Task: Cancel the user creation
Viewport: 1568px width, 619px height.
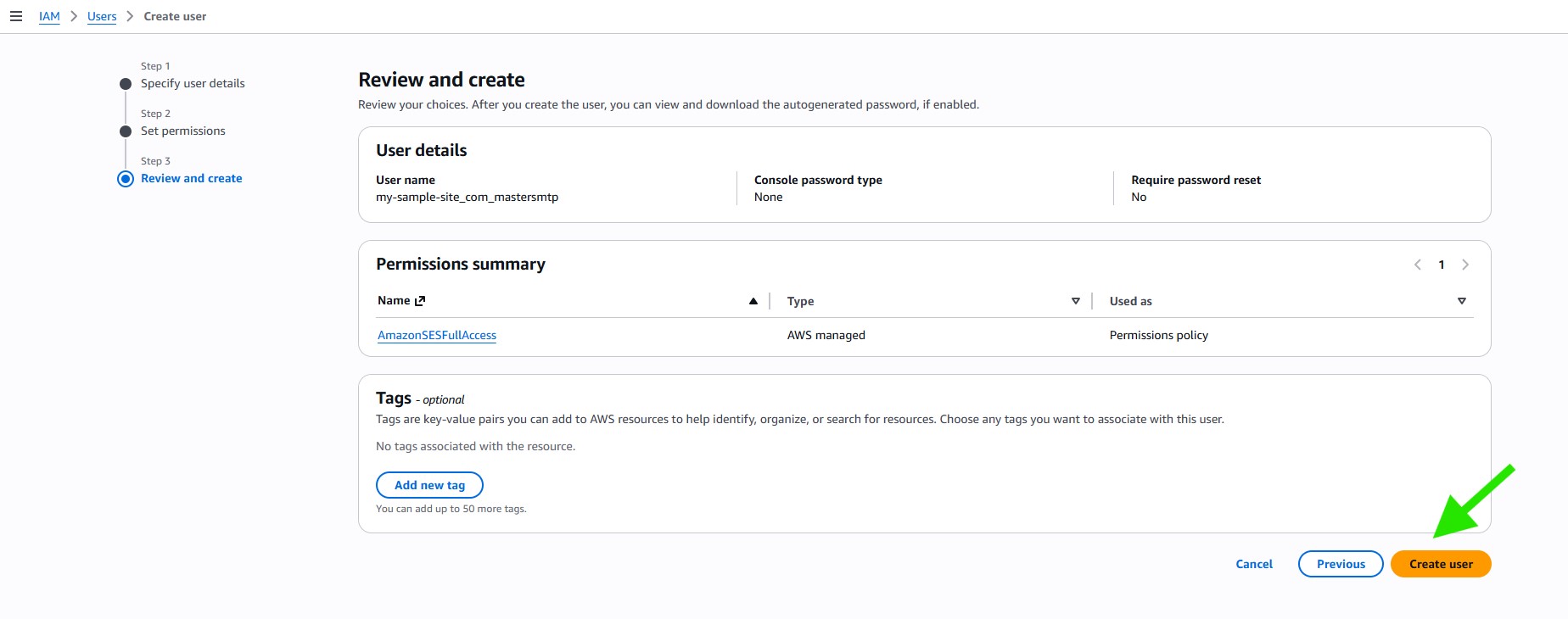Action: point(1253,564)
